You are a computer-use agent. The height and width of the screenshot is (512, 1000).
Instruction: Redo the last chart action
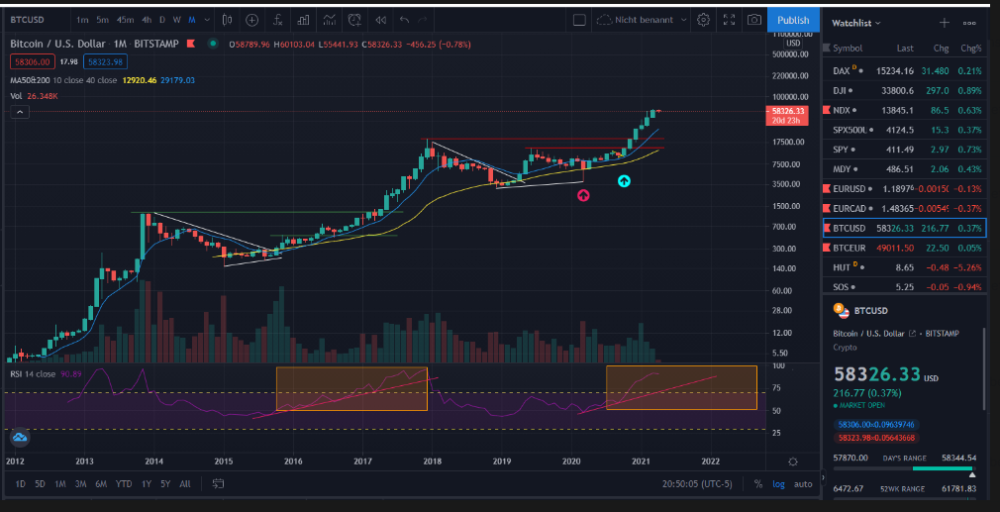[422, 20]
